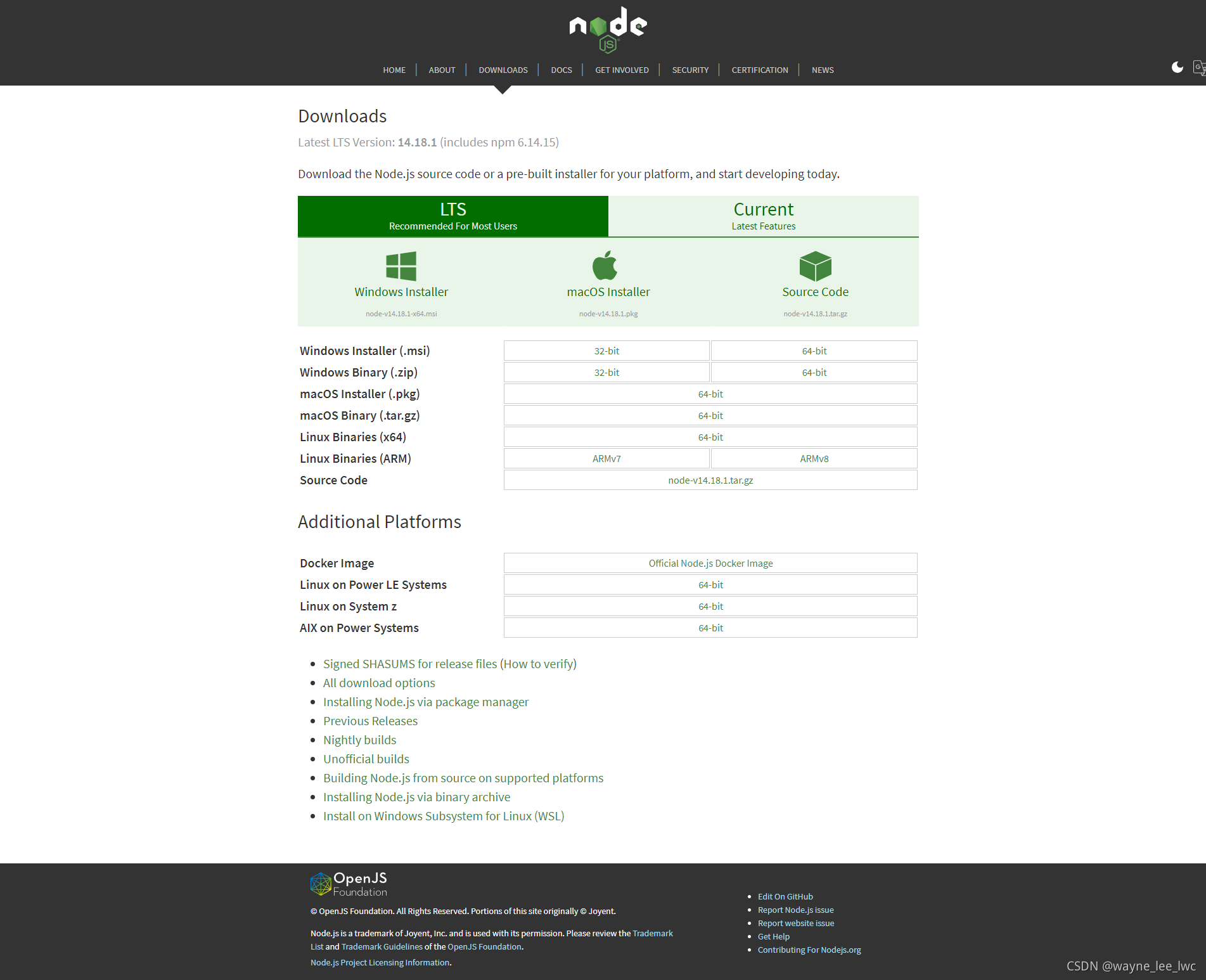Click the Windows Installer link
This screenshot has height=980, width=1206.
401,292
